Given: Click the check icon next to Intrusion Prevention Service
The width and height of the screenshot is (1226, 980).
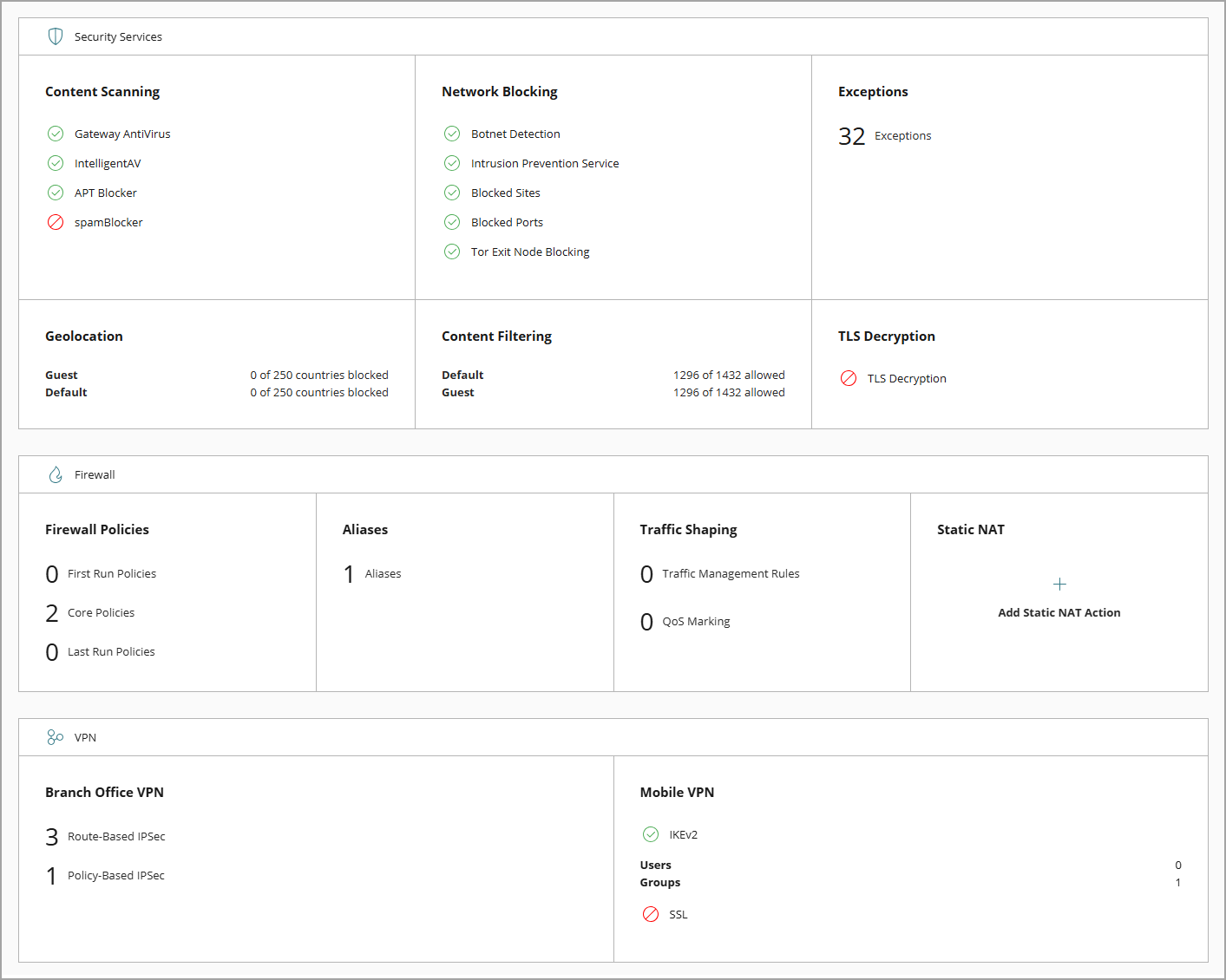Looking at the screenshot, I should [x=452, y=163].
